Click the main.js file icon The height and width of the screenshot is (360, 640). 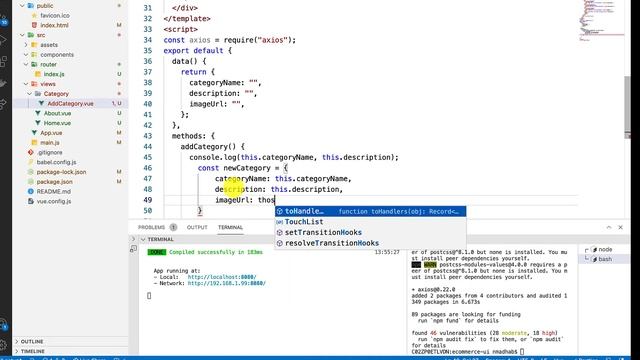34,143
